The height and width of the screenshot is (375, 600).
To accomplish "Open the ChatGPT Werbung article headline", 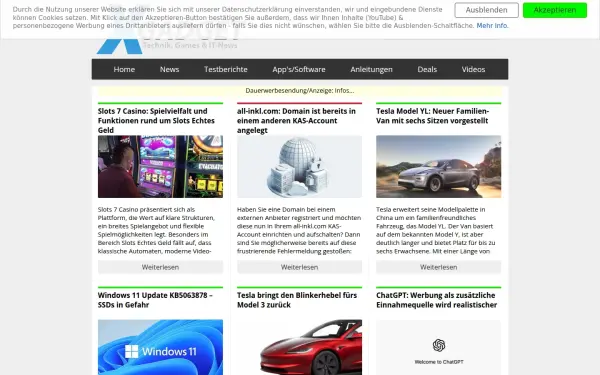I will pos(436,300).
